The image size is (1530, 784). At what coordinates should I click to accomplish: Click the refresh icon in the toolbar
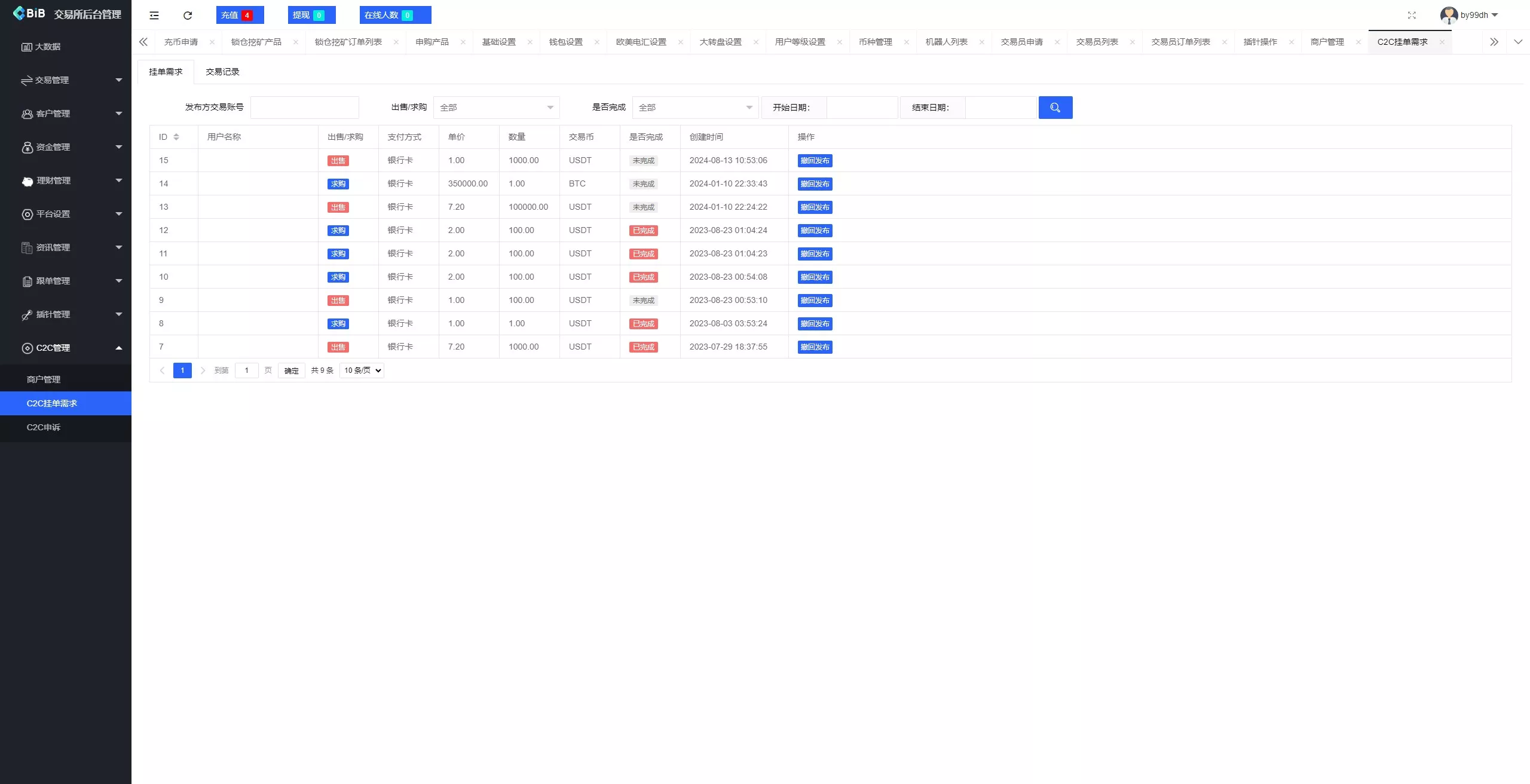tap(187, 15)
